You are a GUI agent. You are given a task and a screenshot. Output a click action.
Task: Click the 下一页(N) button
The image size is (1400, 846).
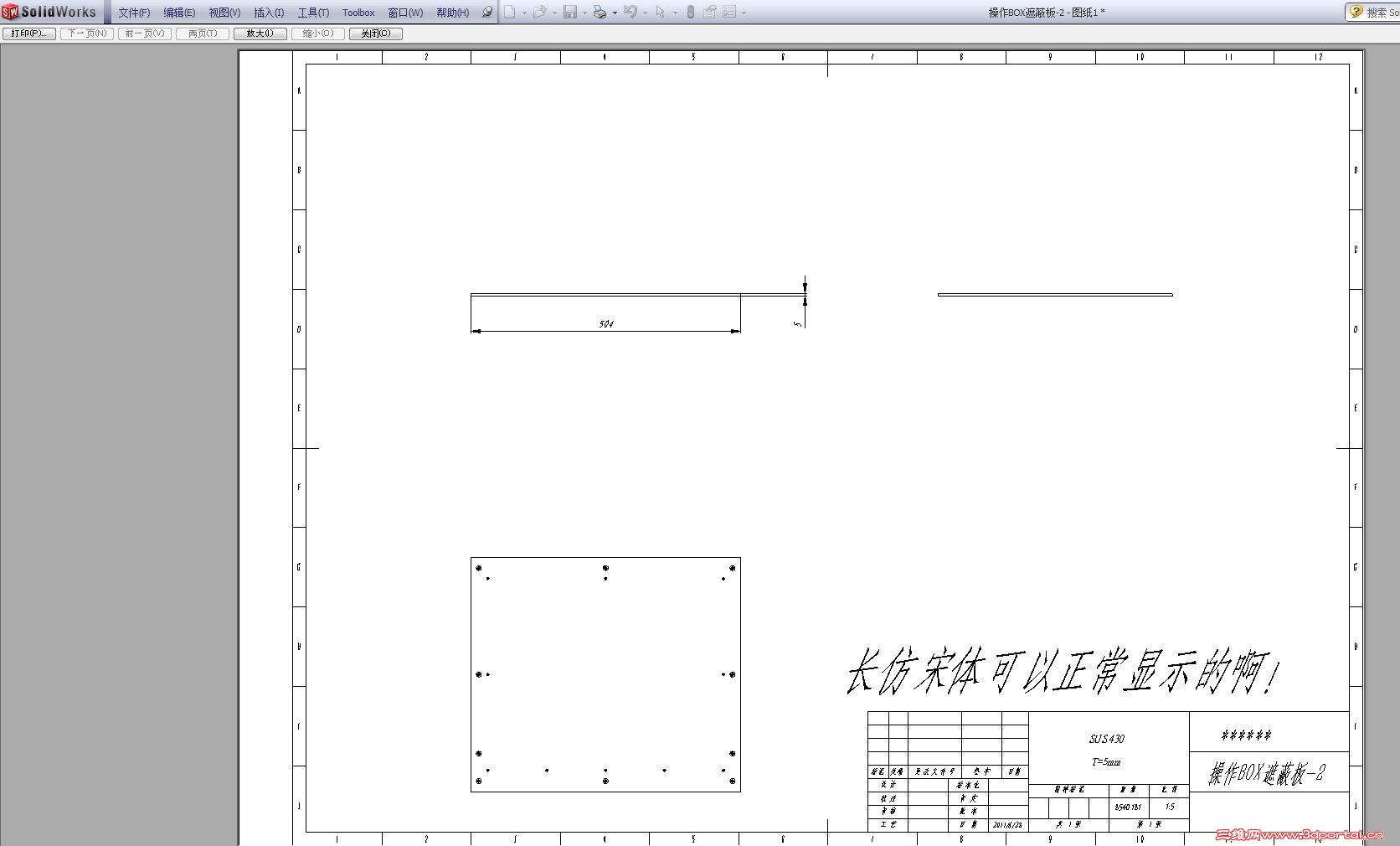tap(87, 34)
